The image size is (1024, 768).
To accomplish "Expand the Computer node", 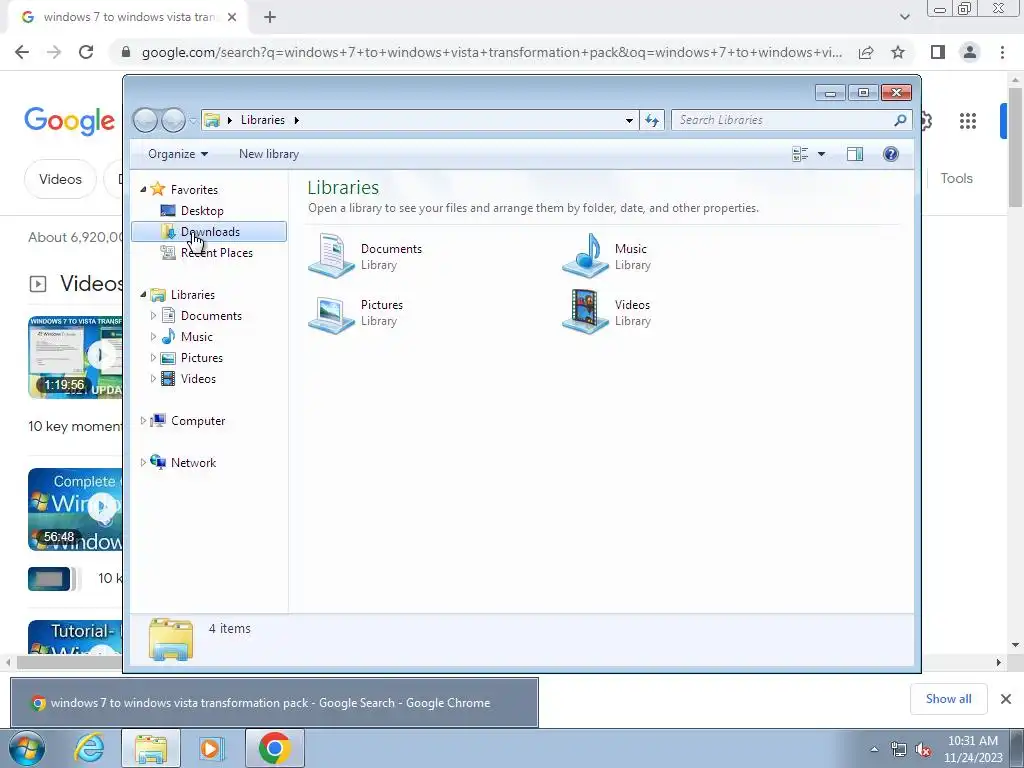I will 143,421.
